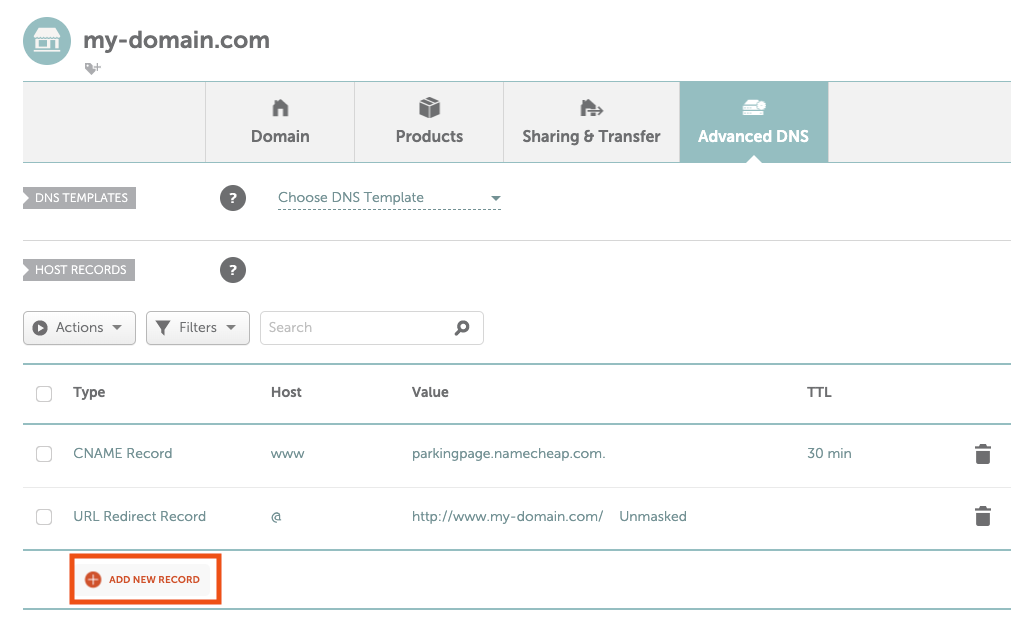This screenshot has height=621, width=1021.
Task: Open the Filters dropdown menu
Action: (x=197, y=328)
